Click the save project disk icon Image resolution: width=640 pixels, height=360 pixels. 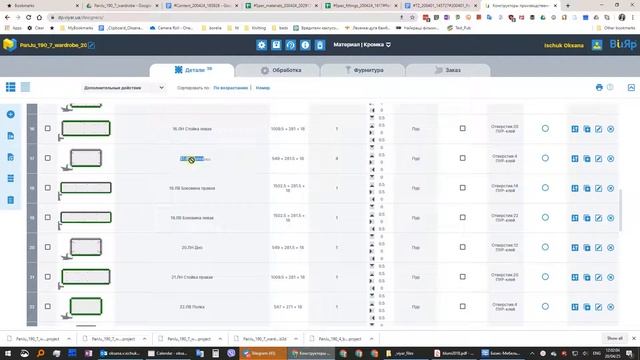(276, 45)
